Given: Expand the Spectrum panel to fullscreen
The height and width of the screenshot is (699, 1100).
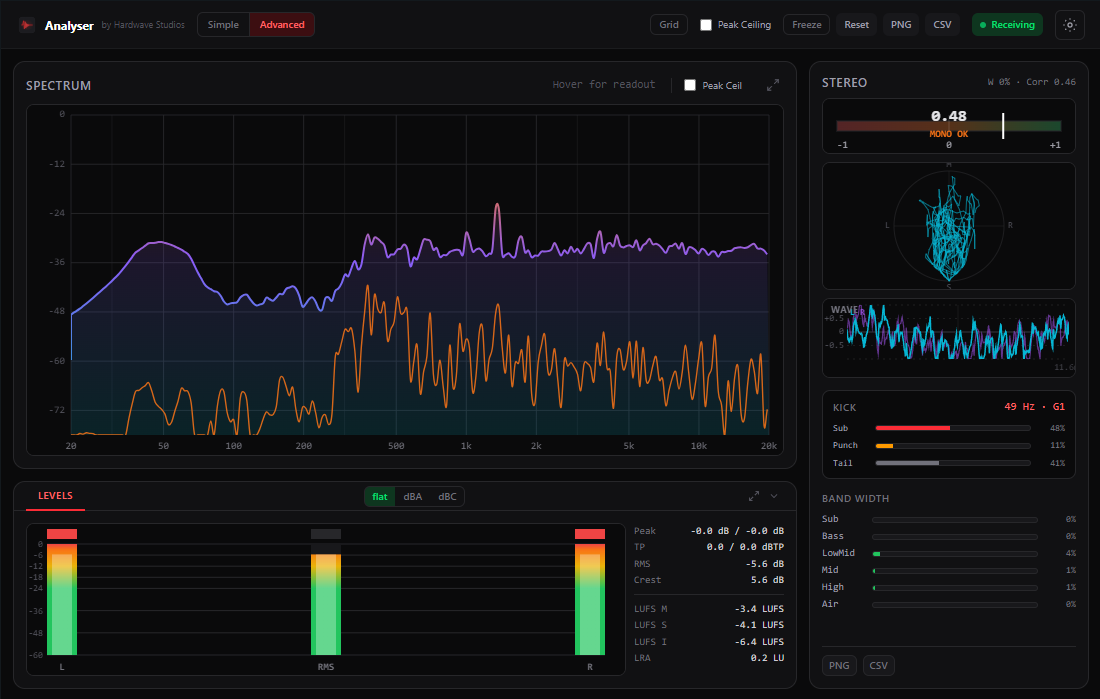Looking at the screenshot, I should (772, 85).
